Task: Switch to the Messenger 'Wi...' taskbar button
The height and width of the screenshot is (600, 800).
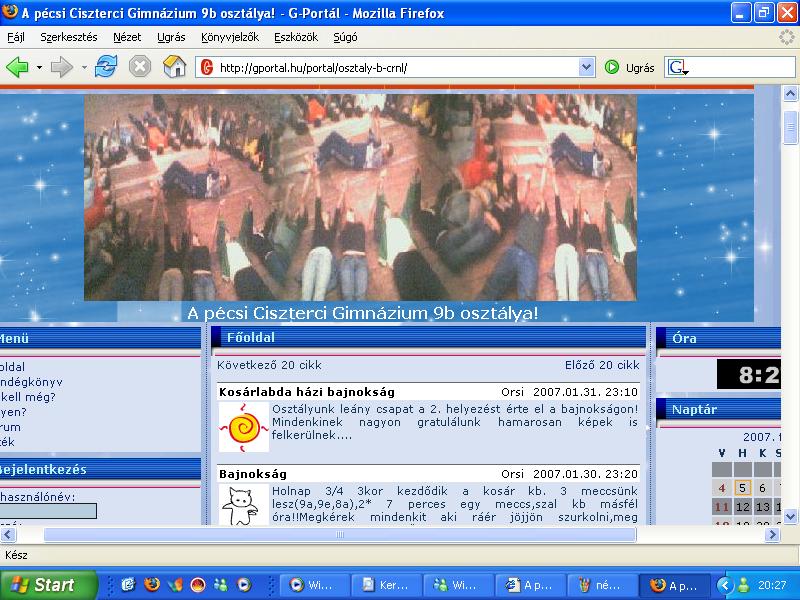Action: [x=457, y=585]
